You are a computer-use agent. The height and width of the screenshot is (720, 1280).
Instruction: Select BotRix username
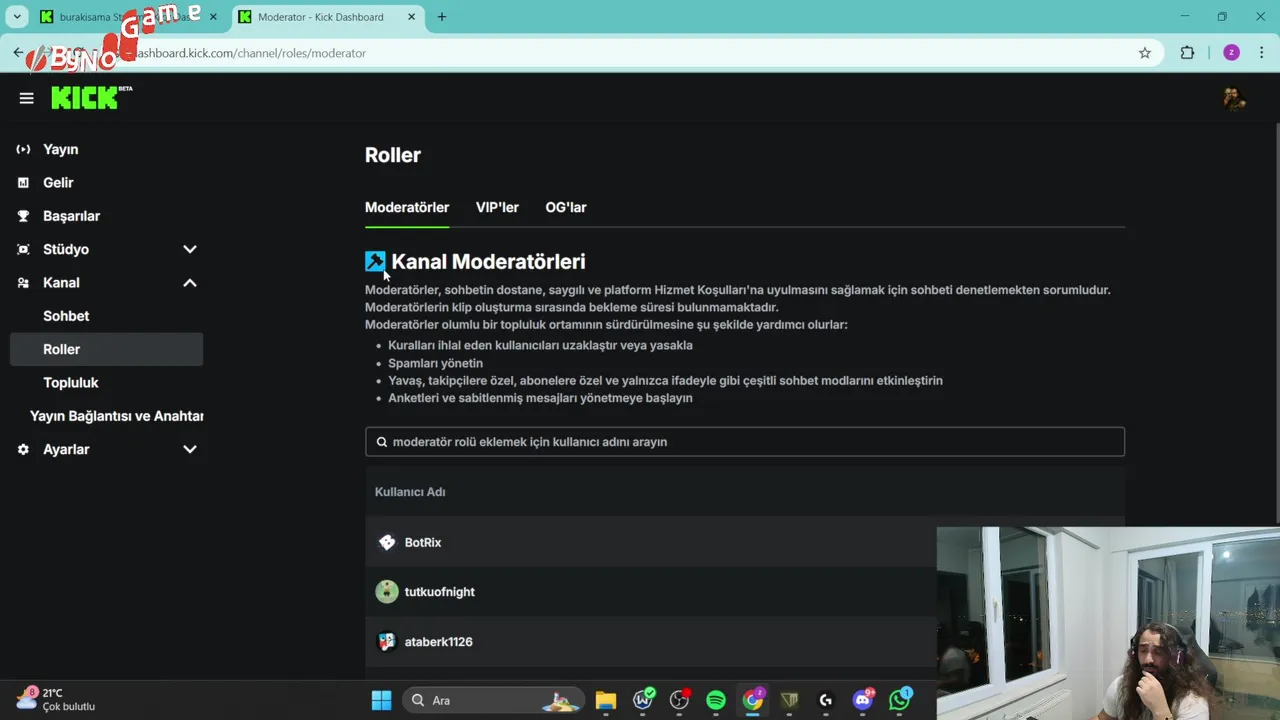pyautogui.click(x=423, y=542)
